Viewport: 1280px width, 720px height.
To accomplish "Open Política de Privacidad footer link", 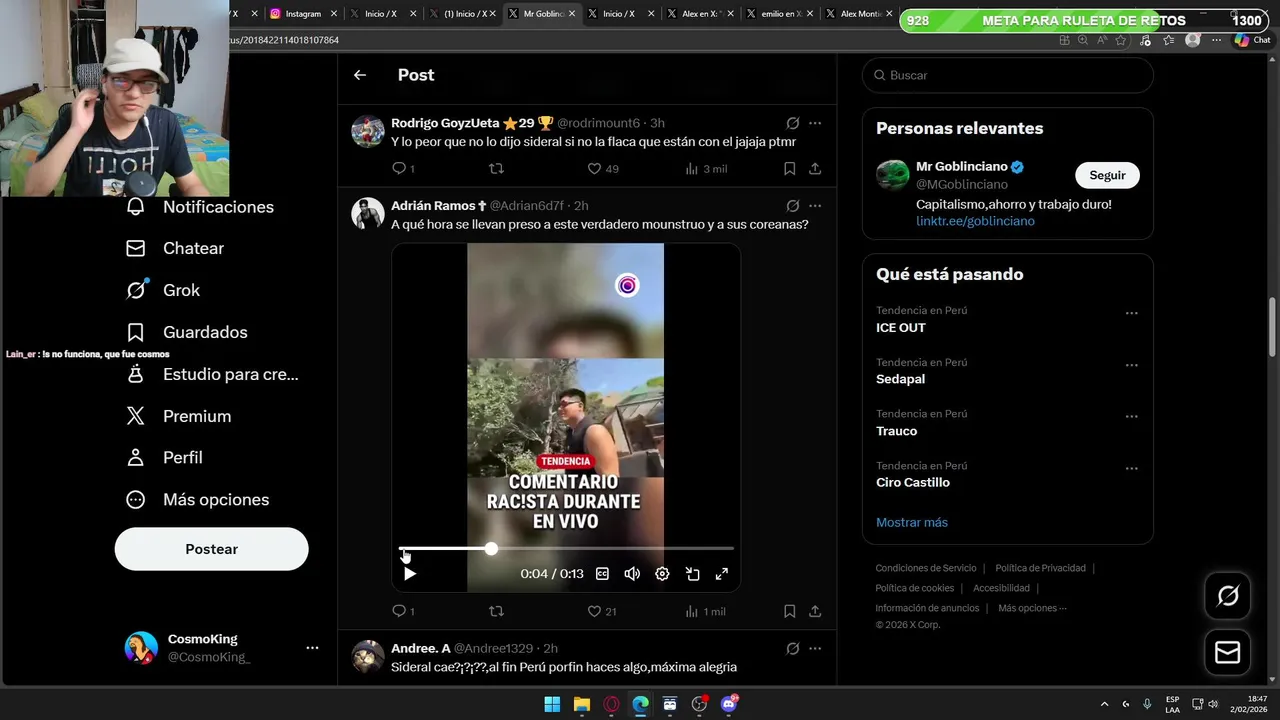I will click(1040, 568).
